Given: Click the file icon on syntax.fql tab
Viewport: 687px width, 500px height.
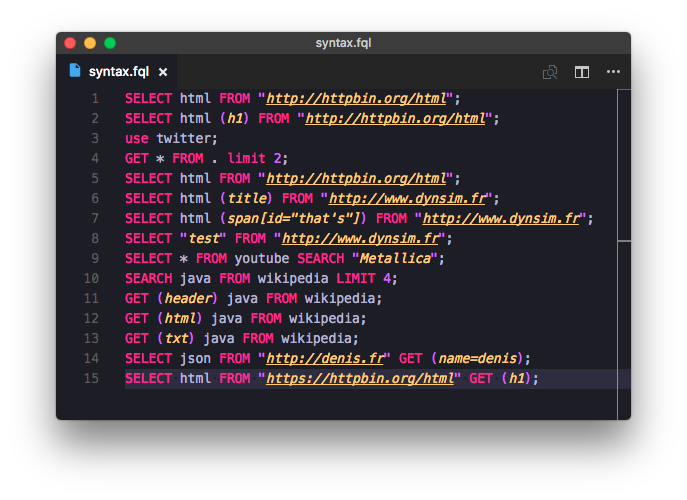Looking at the screenshot, I should pyautogui.click(x=75, y=70).
